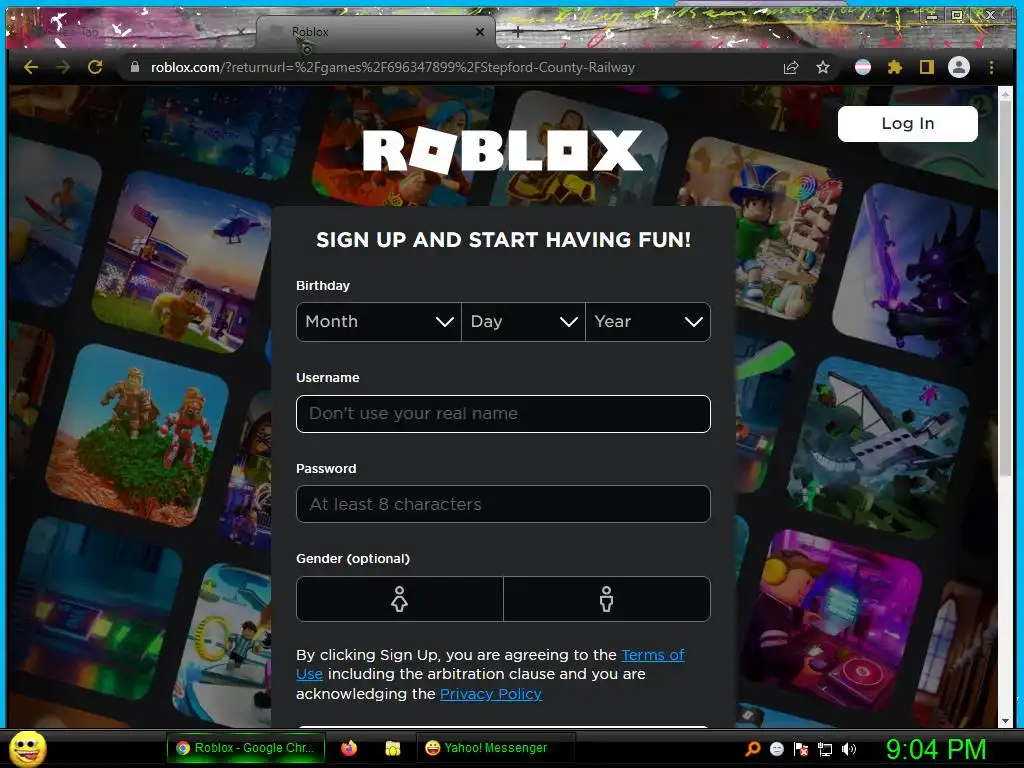Click the orange magnifier tray icon
This screenshot has width=1024, height=768.
pyautogui.click(x=752, y=748)
